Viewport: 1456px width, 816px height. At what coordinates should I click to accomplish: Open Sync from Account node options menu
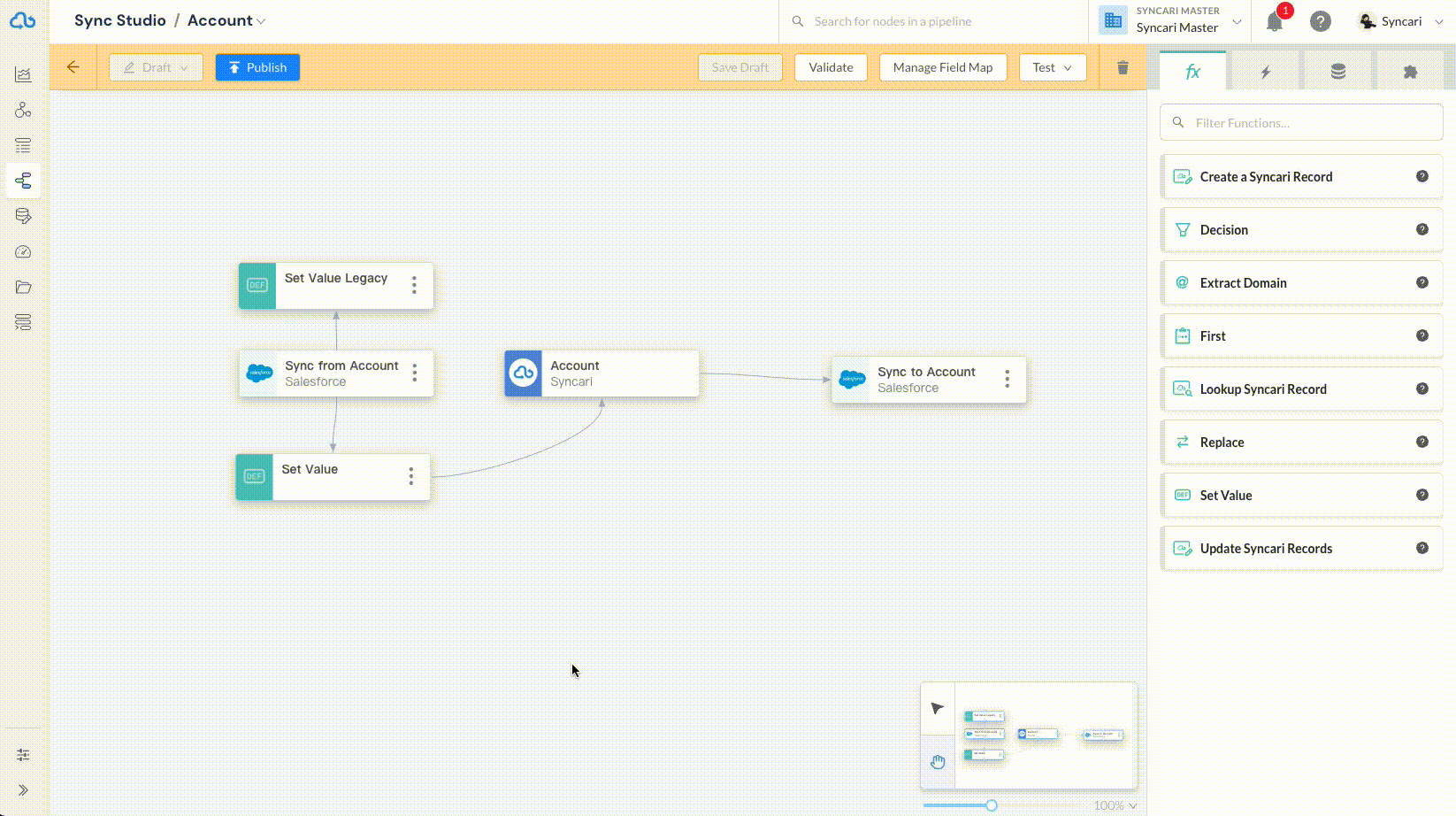click(x=415, y=373)
